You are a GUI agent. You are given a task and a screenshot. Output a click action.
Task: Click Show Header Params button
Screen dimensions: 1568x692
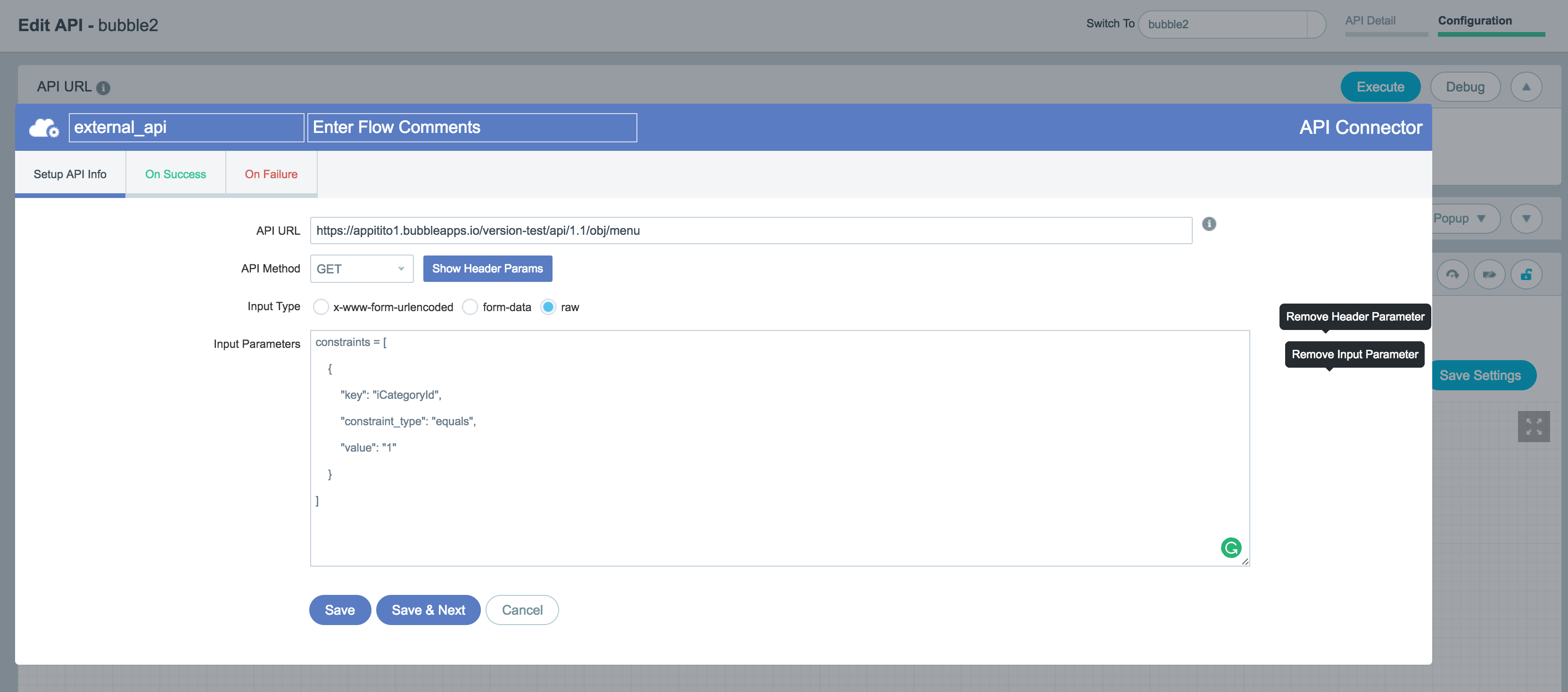tap(487, 269)
